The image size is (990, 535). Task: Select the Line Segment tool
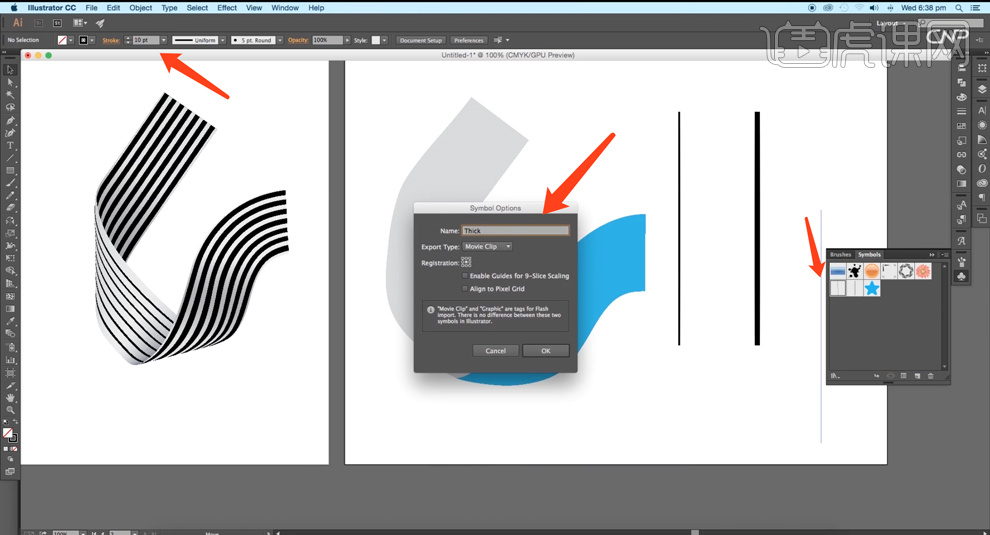pos(10,158)
